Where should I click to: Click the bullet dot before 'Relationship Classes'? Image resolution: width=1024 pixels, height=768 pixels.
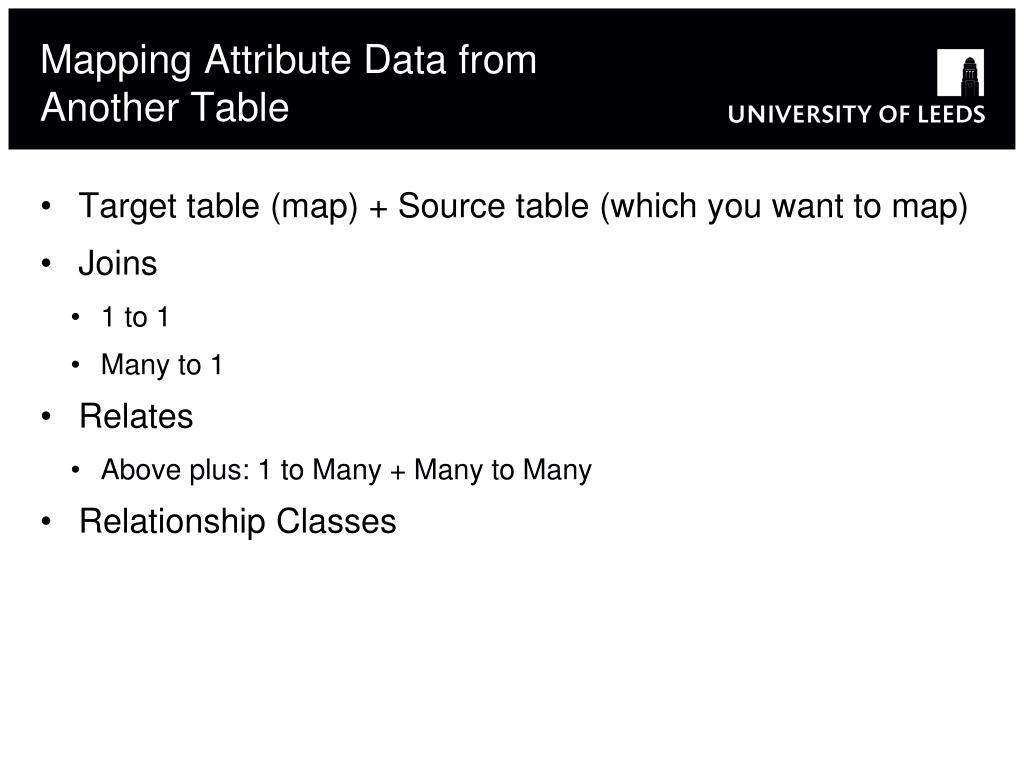point(46,522)
